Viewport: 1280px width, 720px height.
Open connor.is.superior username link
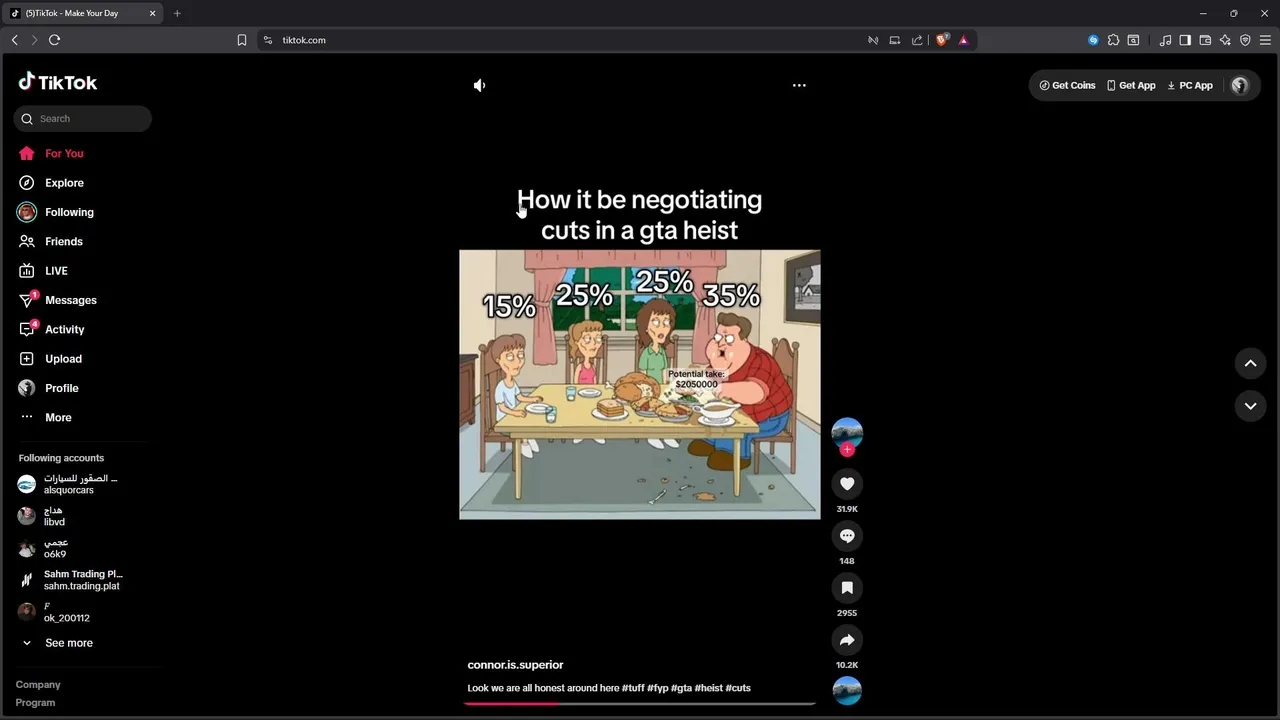(515, 665)
